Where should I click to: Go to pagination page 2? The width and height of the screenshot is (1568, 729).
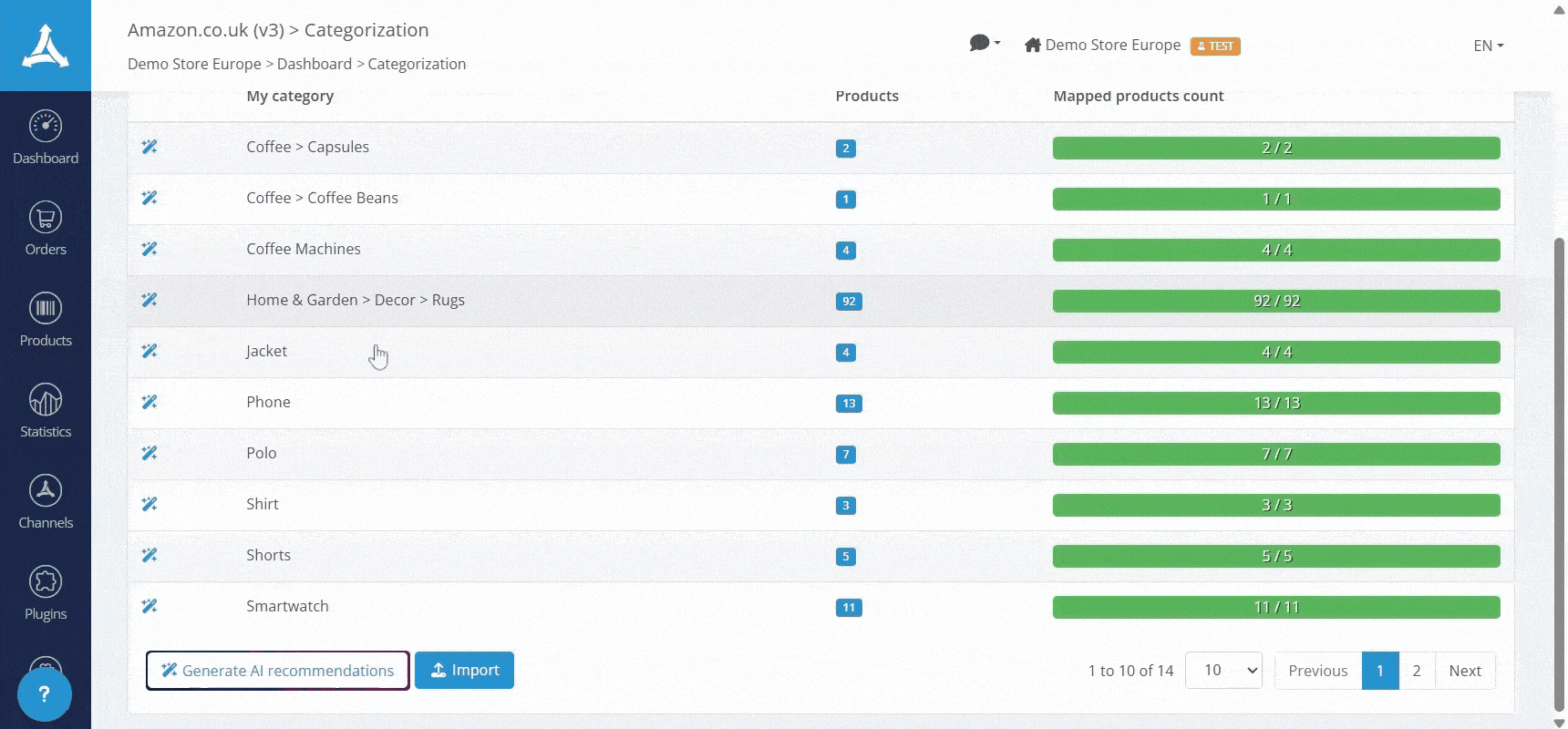point(1416,671)
